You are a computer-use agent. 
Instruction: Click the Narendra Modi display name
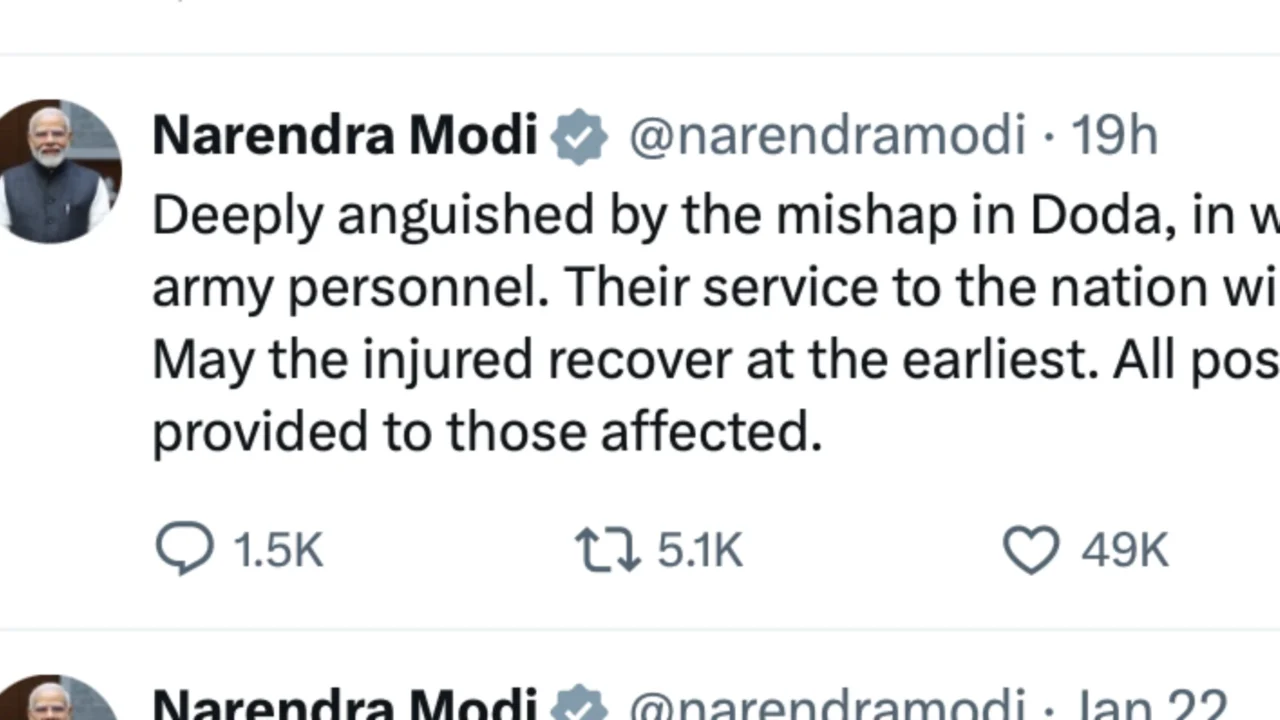(344, 134)
